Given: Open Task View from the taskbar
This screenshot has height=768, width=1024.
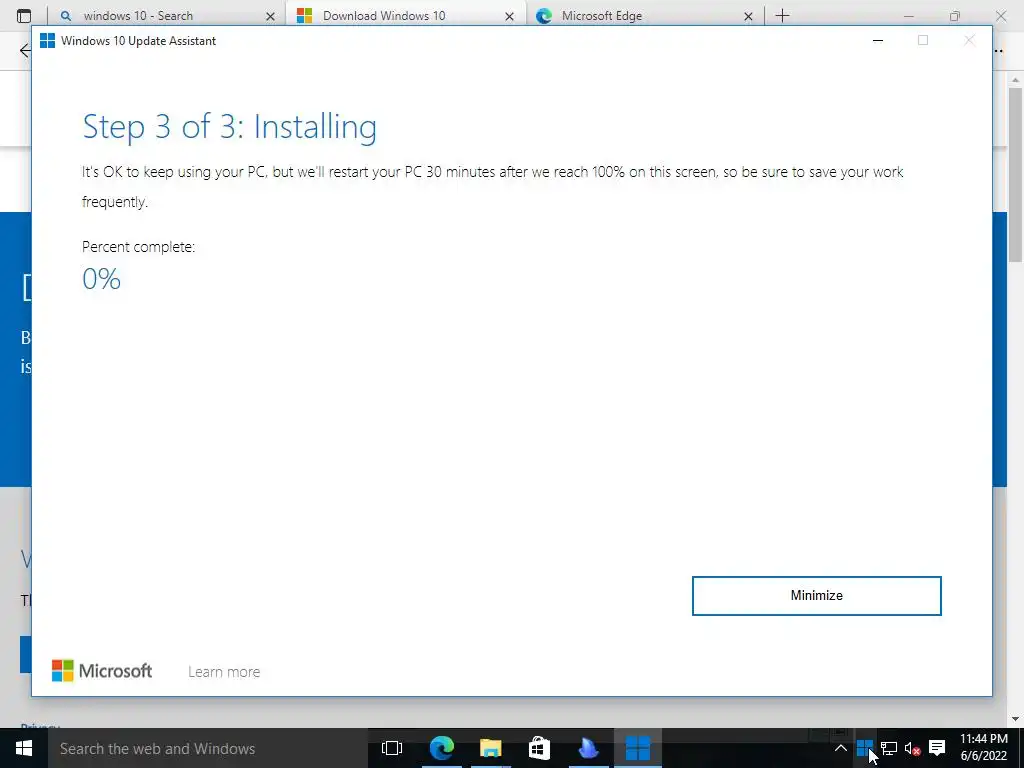Looking at the screenshot, I should [392, 748].
